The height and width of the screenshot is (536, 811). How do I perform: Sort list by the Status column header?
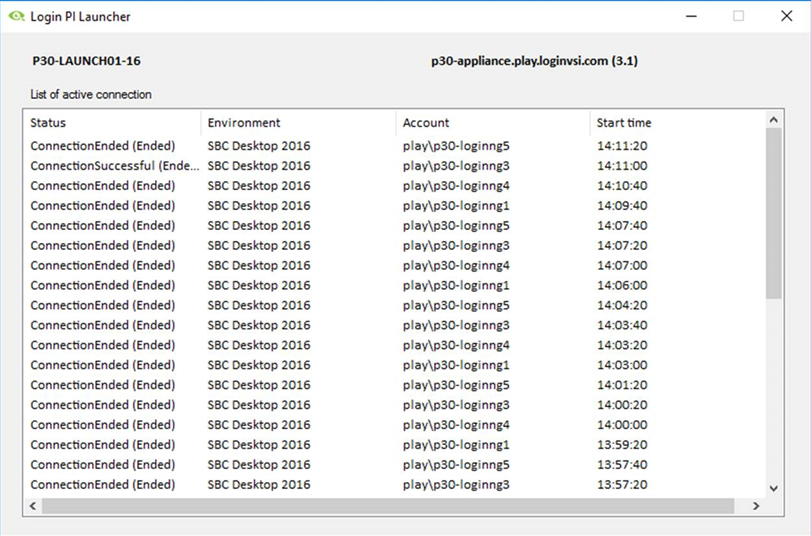pyautogui.click(x=112, y=123)
